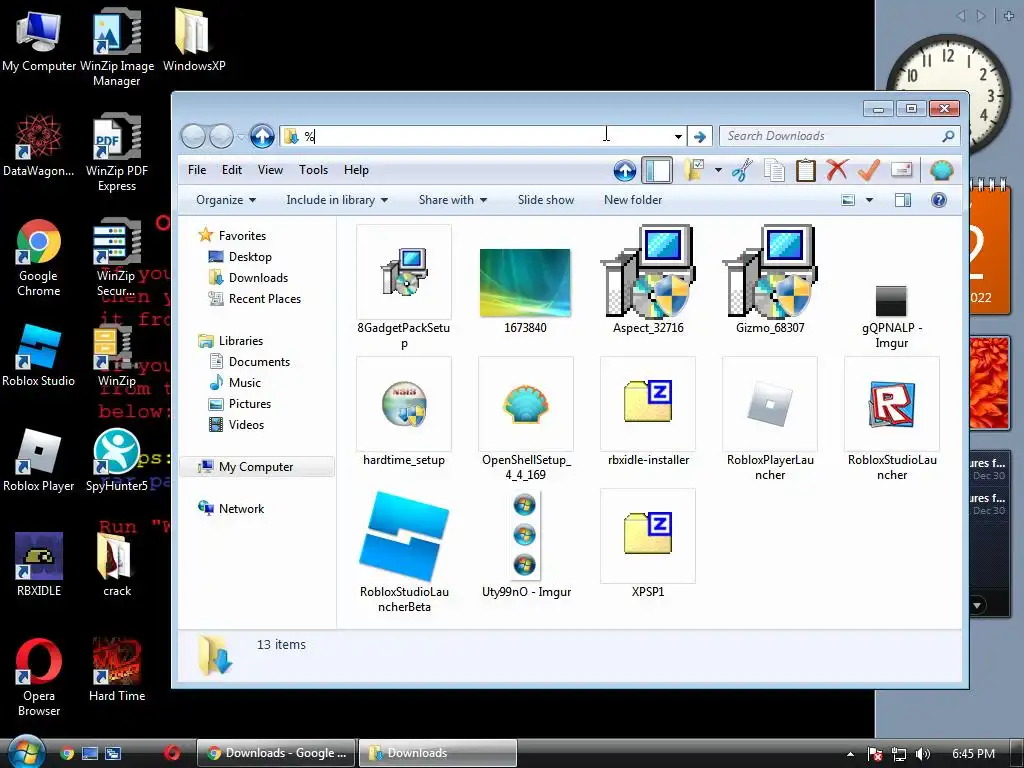Viewport: 1024px width, 768px height.
Task: Expand the address bar history dropdown
Action: [x=678, y=136]
